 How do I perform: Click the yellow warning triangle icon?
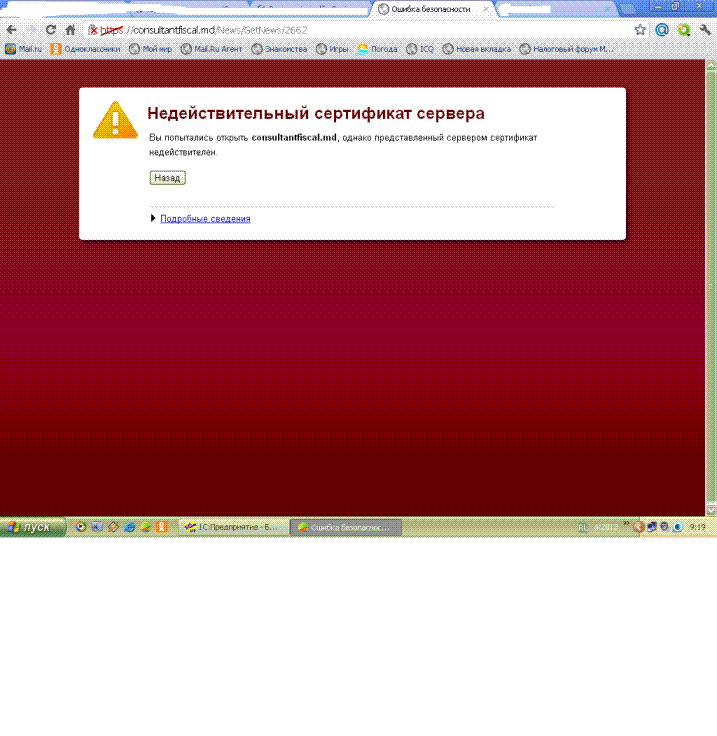(115, 120)
